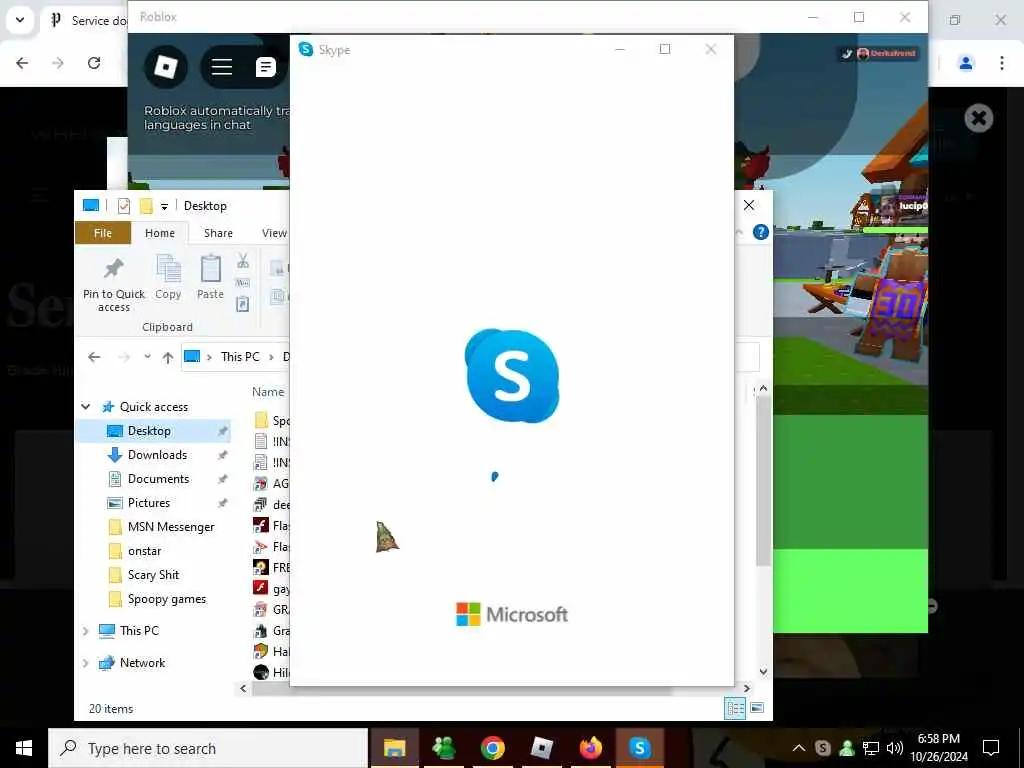
Task: Collapse the Quick access tree node
Action: [86, 407]
